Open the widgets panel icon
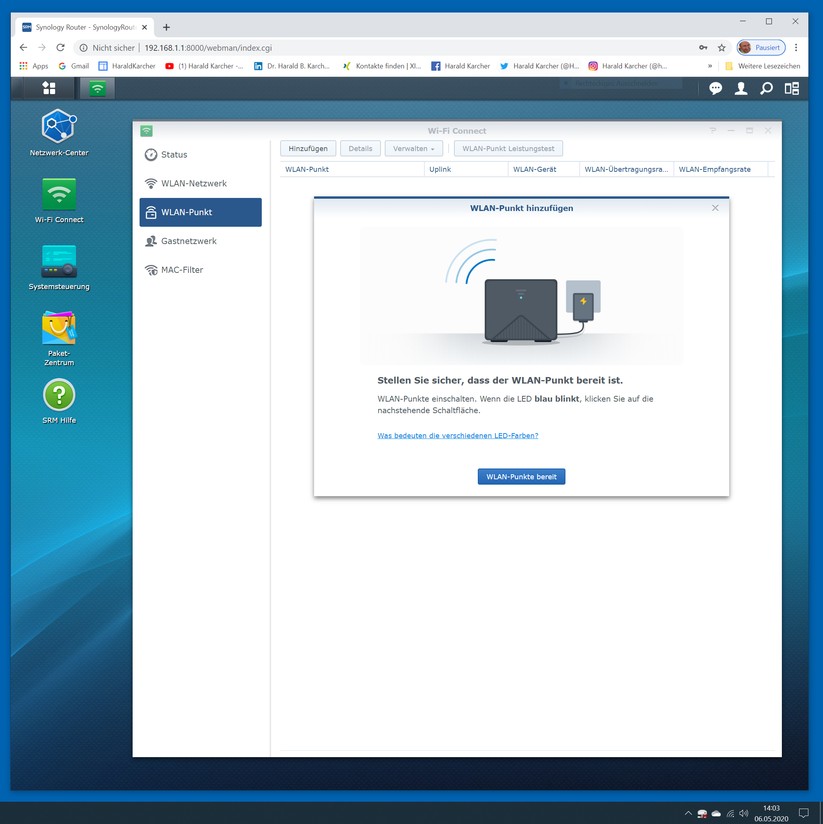This screenshot has width=823, height=824. [x=792, y=88]
